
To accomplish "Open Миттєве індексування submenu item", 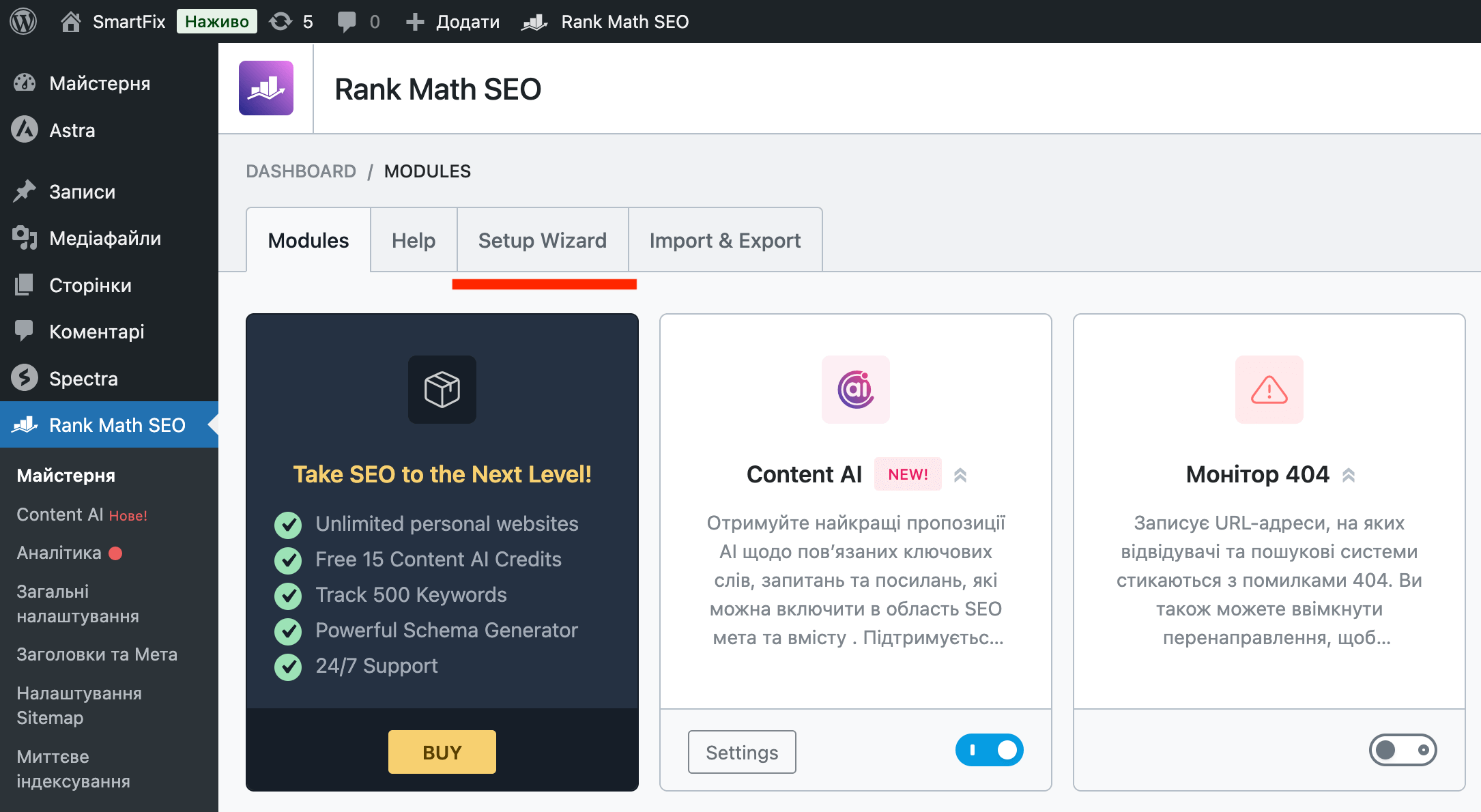I will pos(73,769).
